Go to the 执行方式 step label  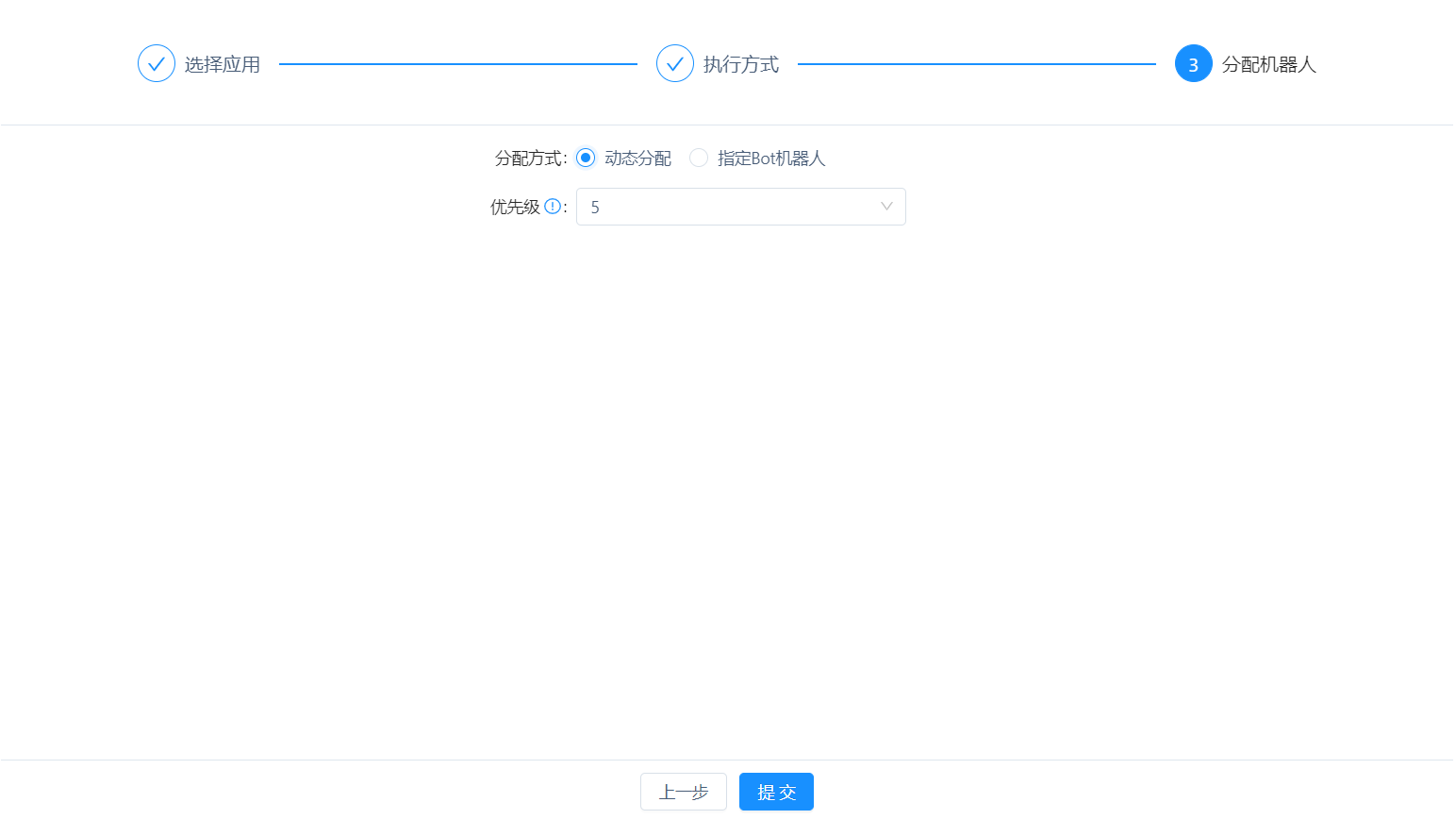[741, 64]
